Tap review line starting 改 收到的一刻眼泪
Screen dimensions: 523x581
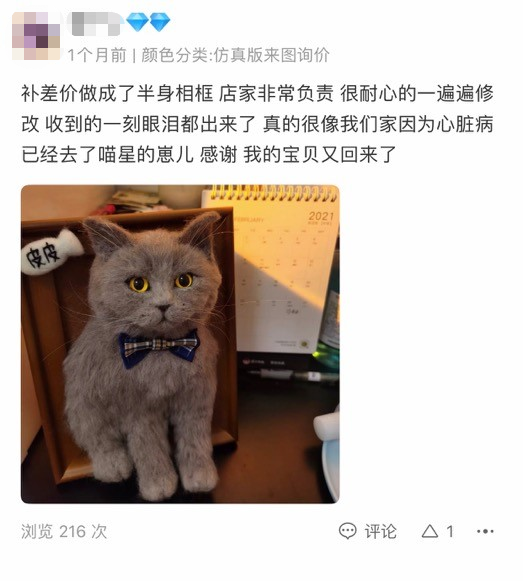coord(257,124)
